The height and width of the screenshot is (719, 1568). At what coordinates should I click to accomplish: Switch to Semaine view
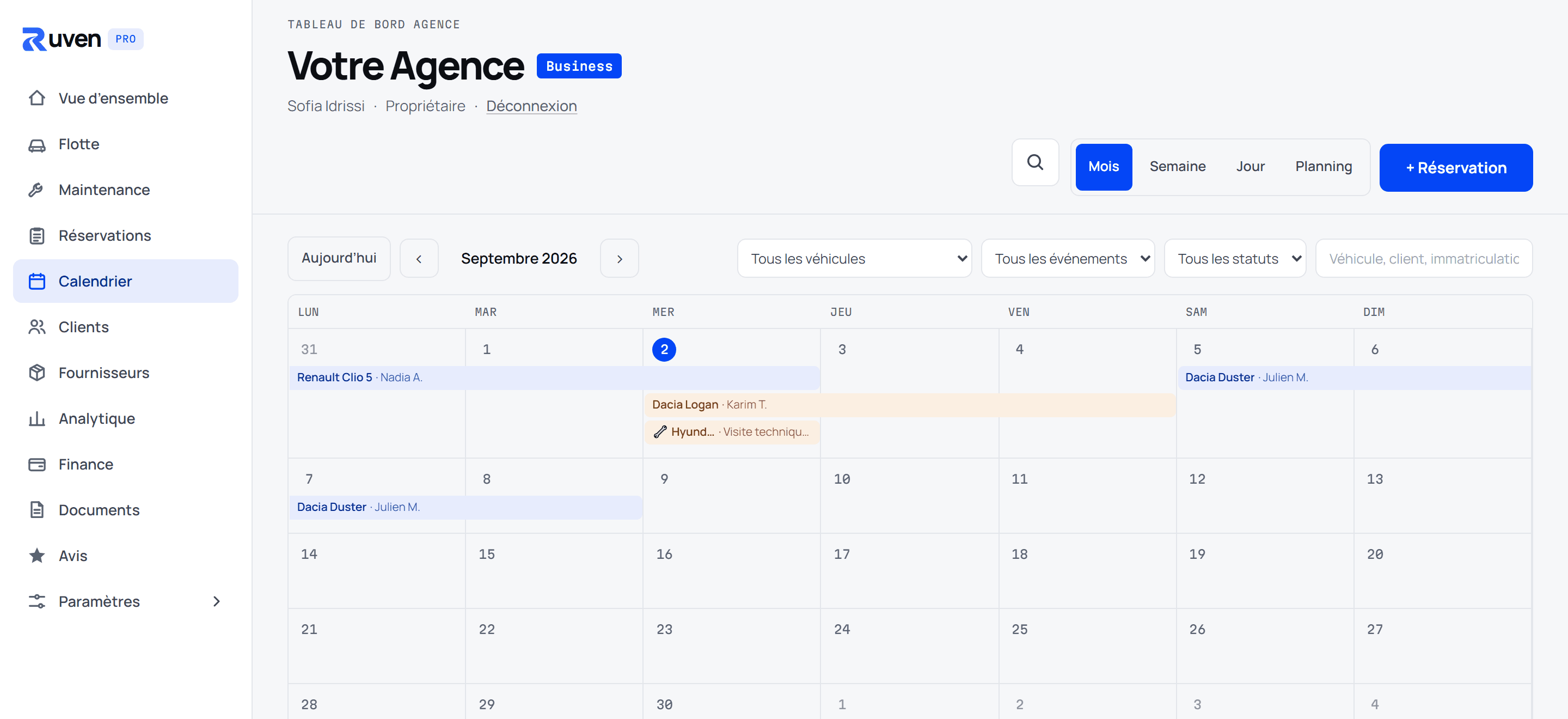point(1177,167)
